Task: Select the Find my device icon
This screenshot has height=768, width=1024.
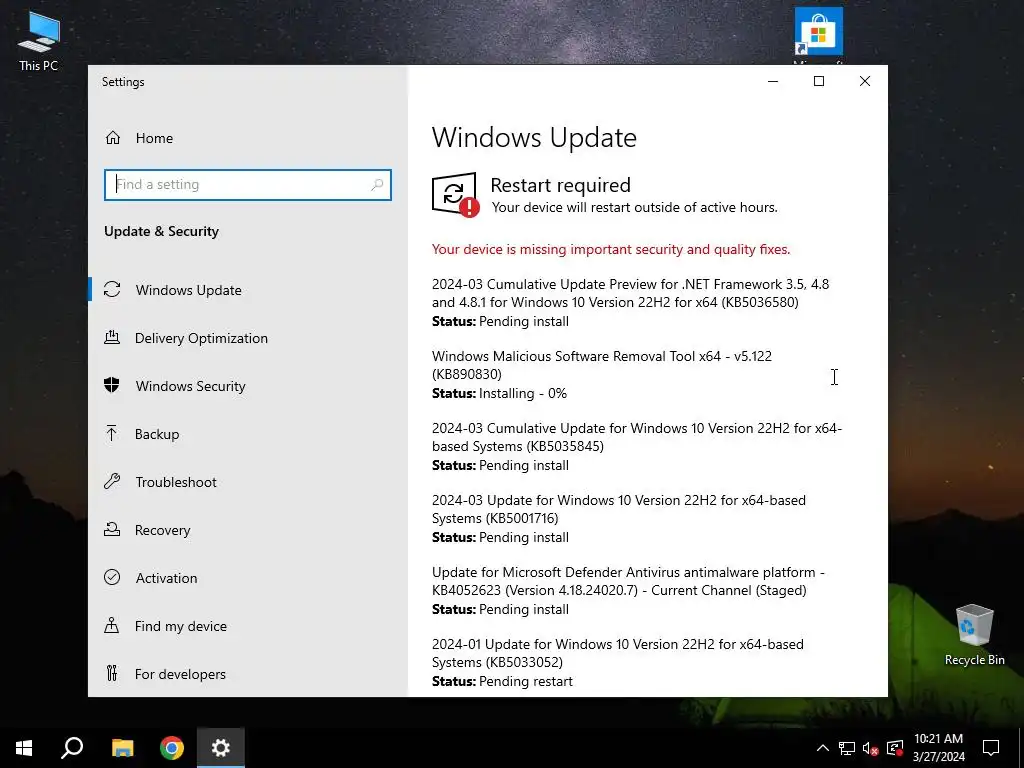Action: [x=112, y=626]
